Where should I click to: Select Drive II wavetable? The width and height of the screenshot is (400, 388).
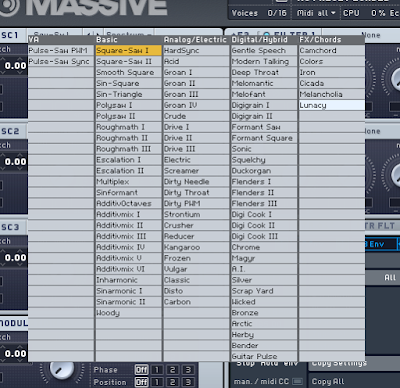click(196, 138)
